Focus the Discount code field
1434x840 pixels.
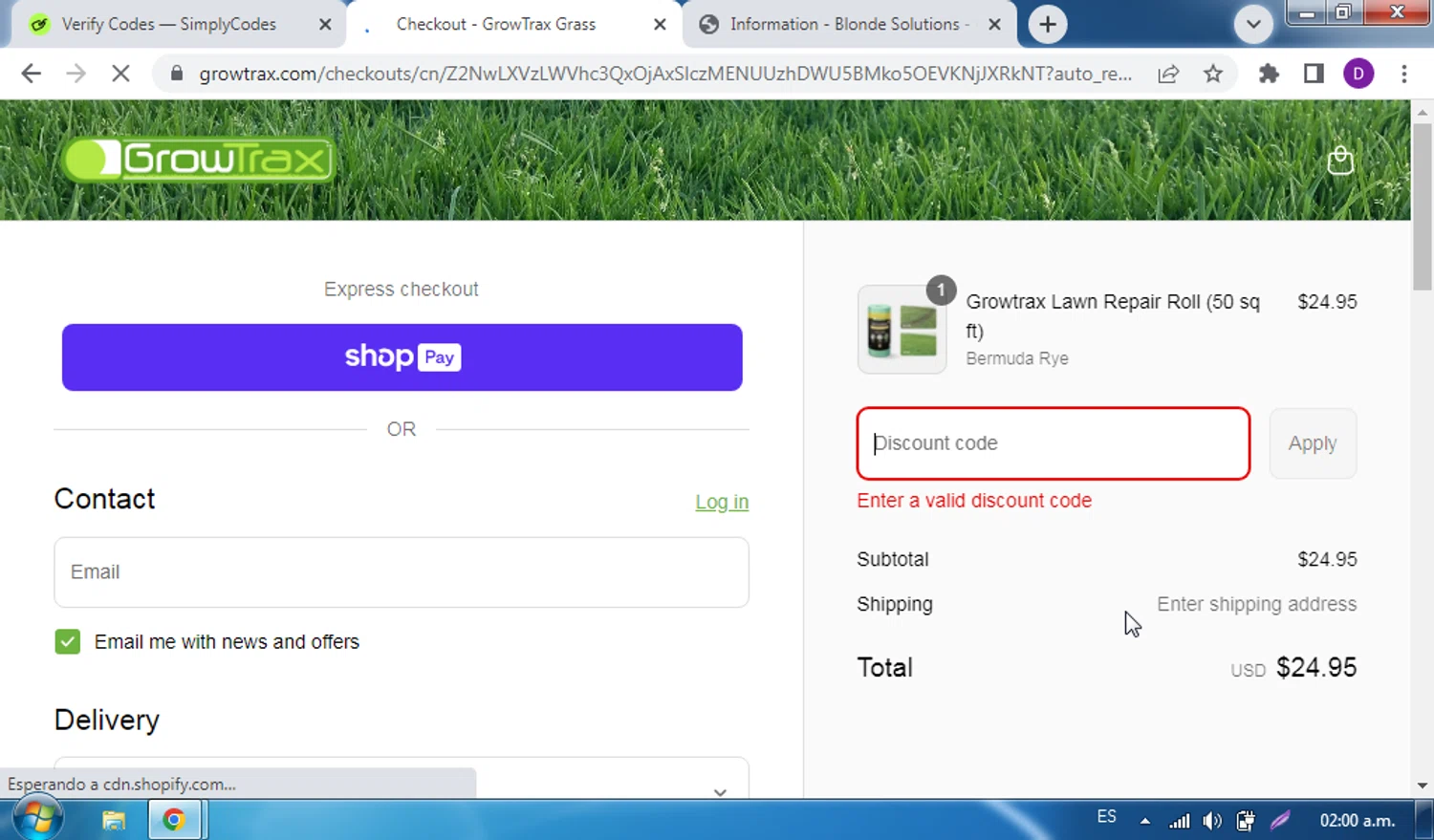(x=1054, y=443)
